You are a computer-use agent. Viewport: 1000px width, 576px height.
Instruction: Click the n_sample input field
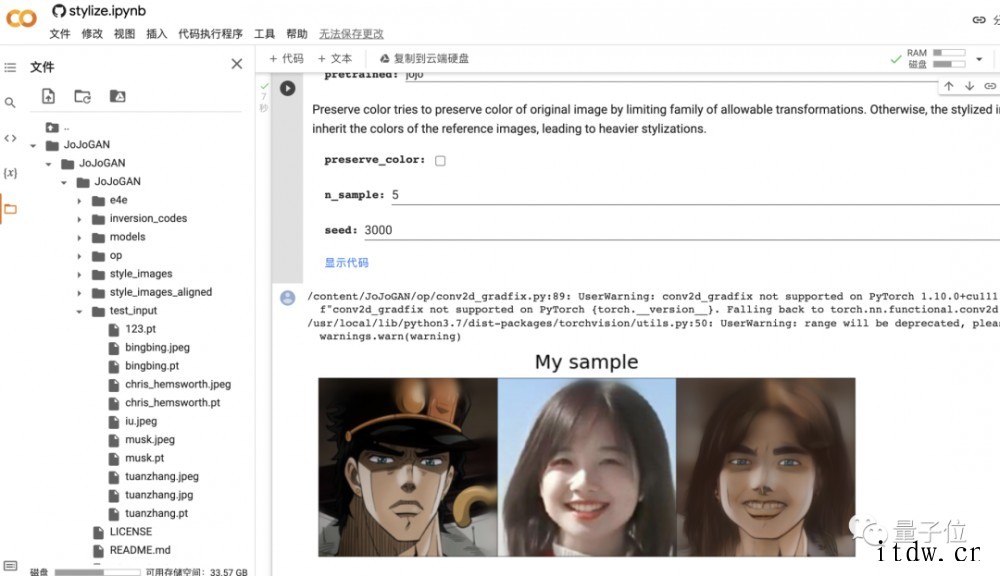695,195
